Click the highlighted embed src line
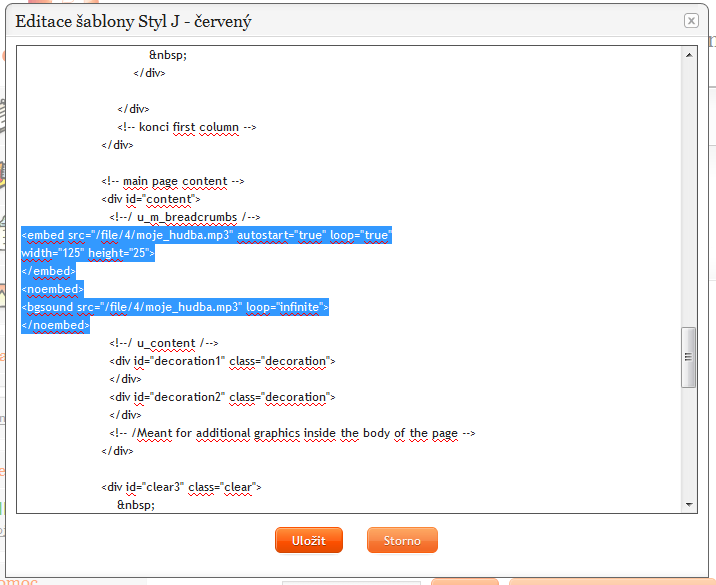This screenshot has height=585, width=716. (206, 235)
